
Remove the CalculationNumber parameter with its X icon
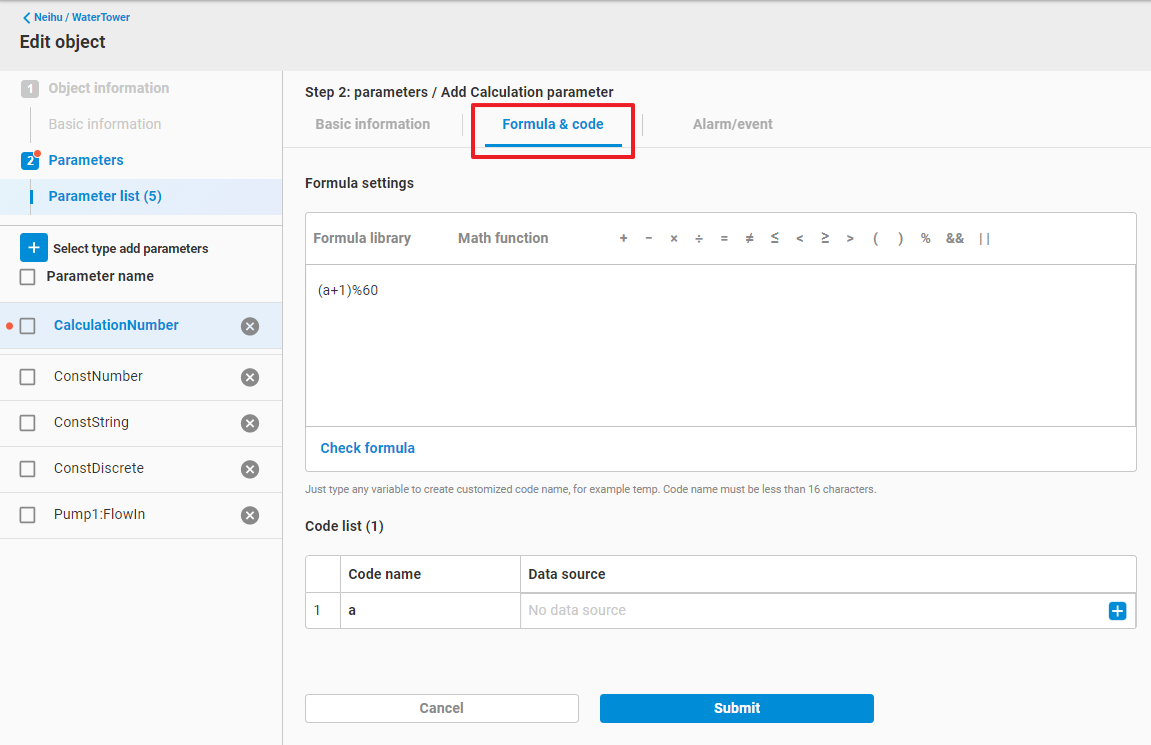(x=250, y=326)
